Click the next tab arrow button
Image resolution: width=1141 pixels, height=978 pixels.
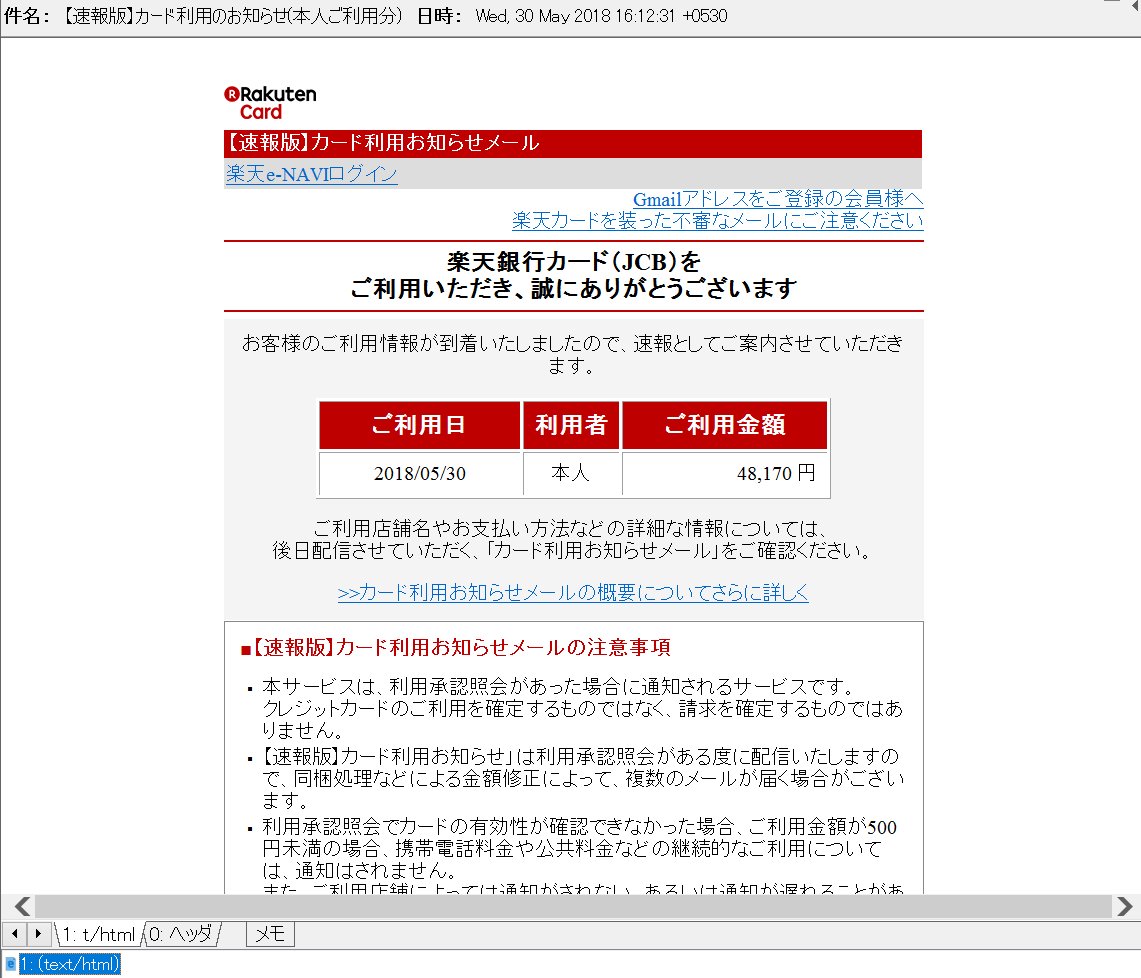[x=38, y=933]
